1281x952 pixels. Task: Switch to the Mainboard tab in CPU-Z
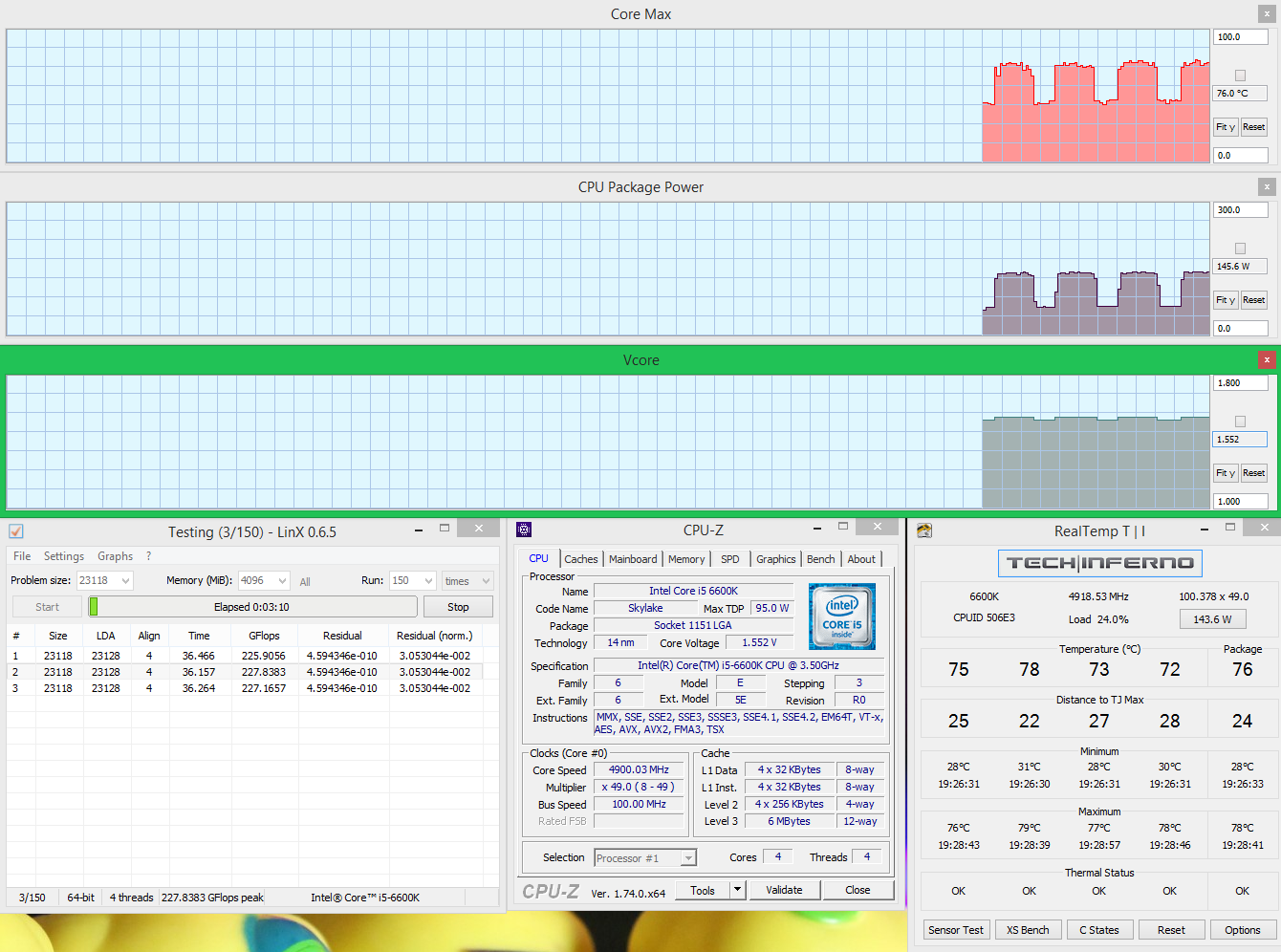(633, 559)
